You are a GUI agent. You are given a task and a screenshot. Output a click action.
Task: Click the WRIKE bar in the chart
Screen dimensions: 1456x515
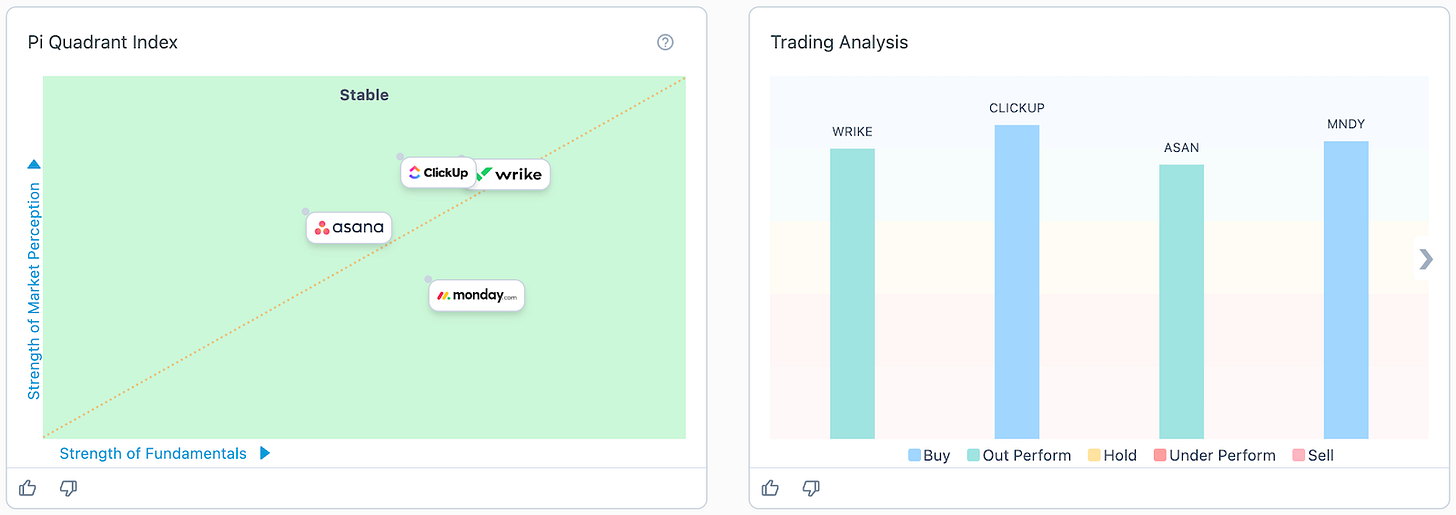pos(852,294)
